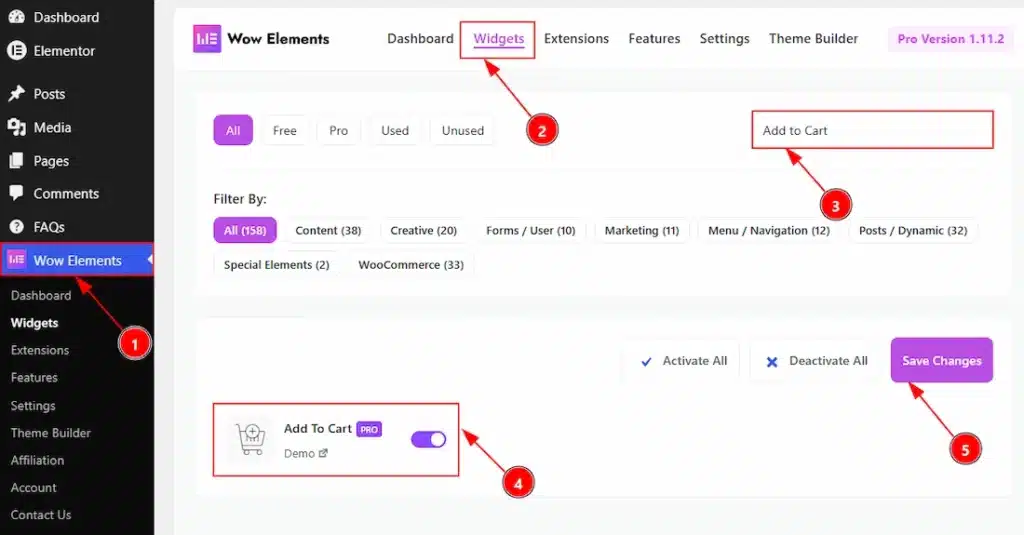1024x535 pixels.
Task: Open the Features tab in header
Action: click(654, 39)
